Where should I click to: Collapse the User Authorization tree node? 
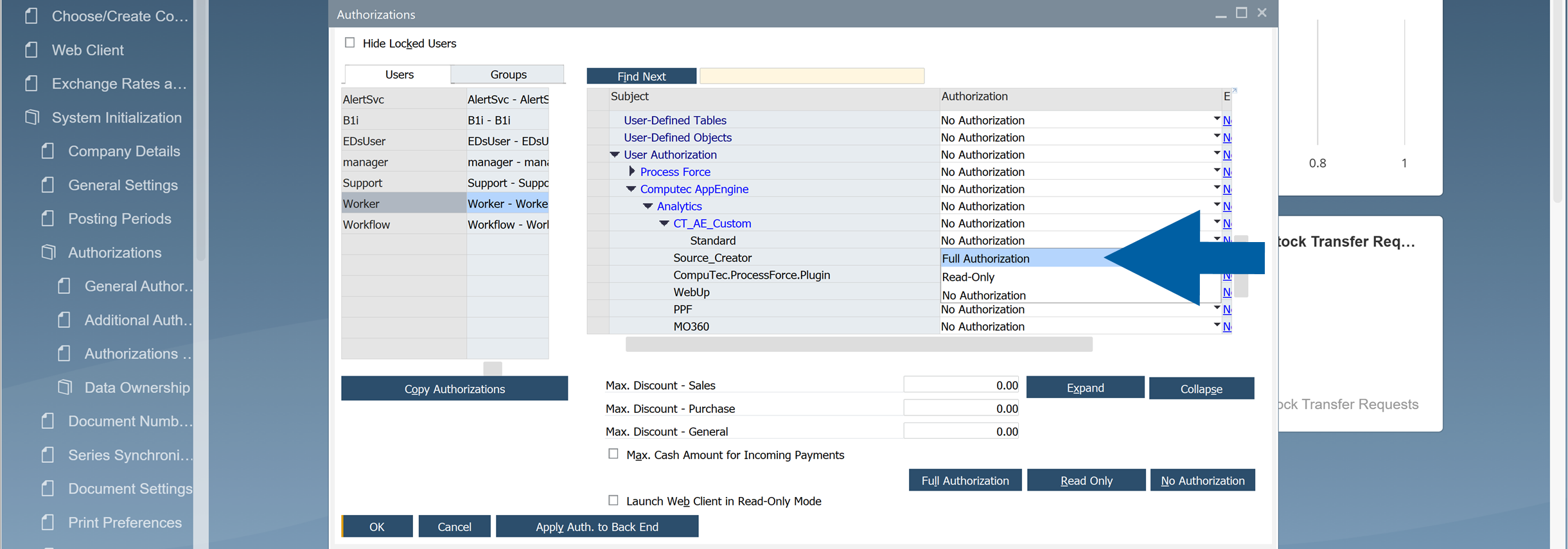(x=615, y=155)
